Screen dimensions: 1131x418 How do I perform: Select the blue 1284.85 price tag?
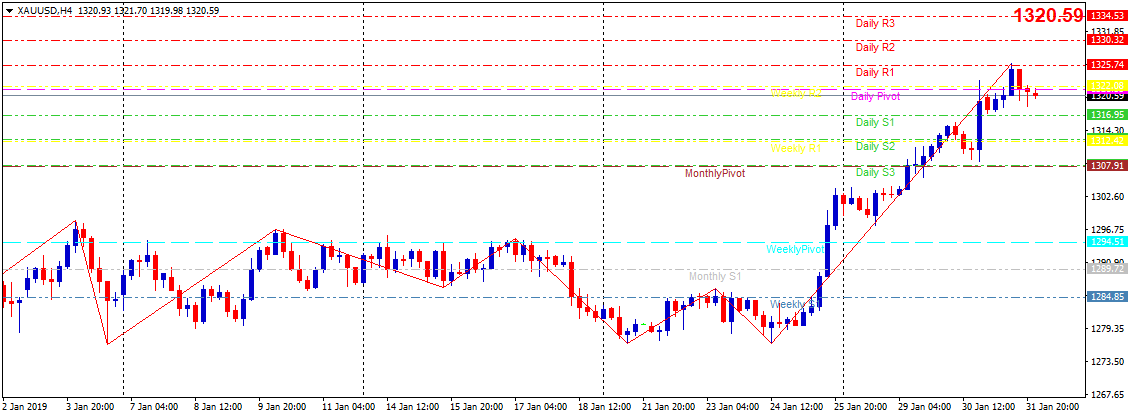point(1107,297)
